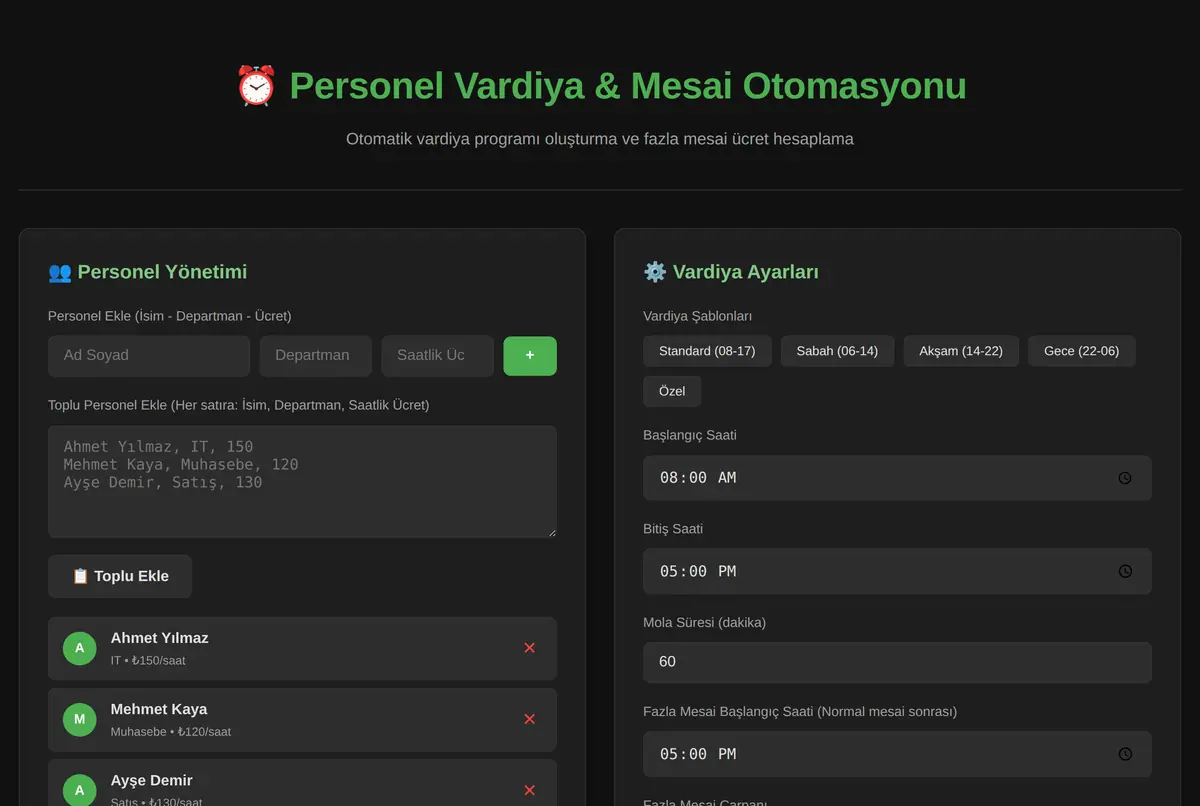This screenshot has width=1200, height=806.
Task: Open time picker clock icon for Başlangıç Saati
Action: pos(1125,478)
